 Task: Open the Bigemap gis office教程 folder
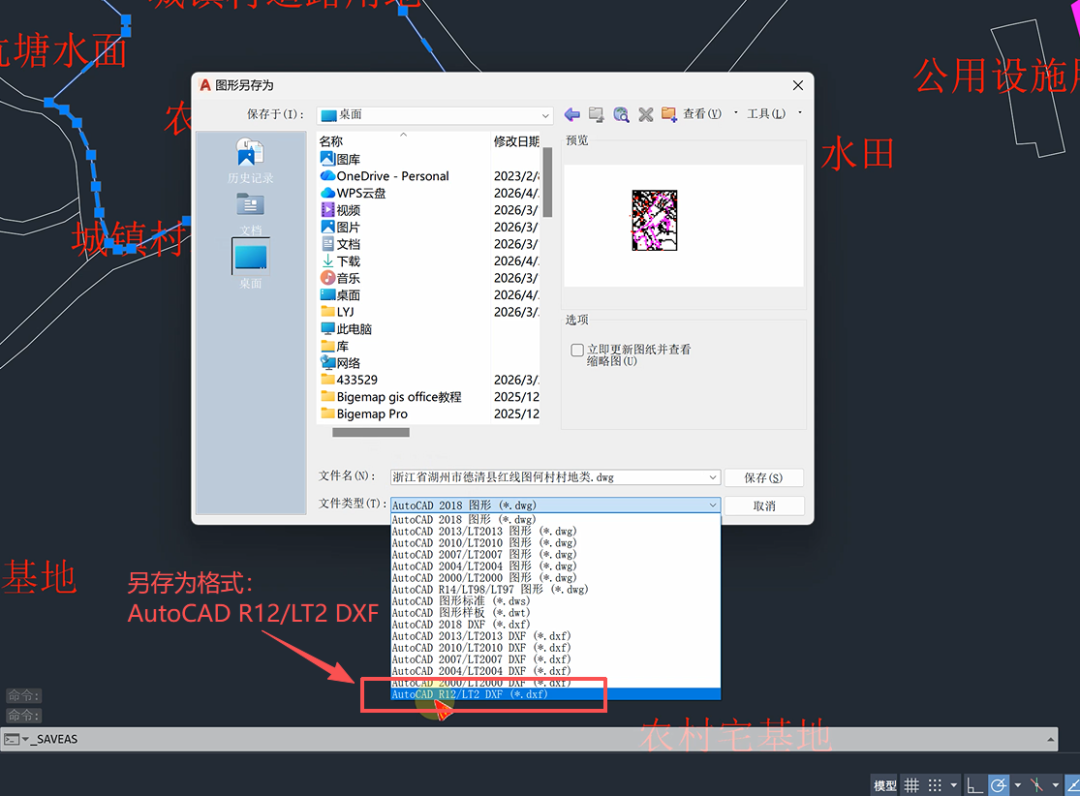(x=391, y=397)
